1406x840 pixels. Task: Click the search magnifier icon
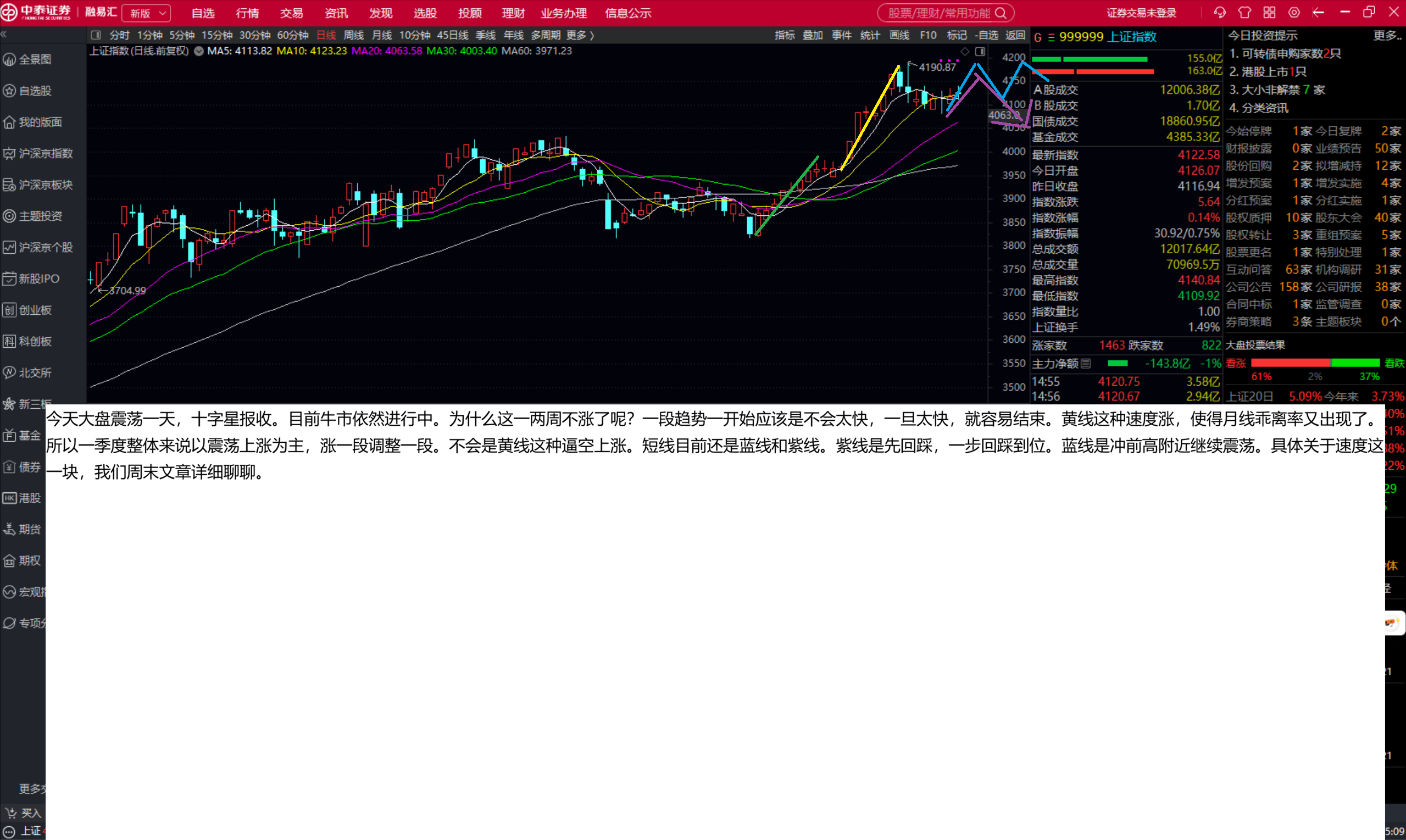[1001, 13]
